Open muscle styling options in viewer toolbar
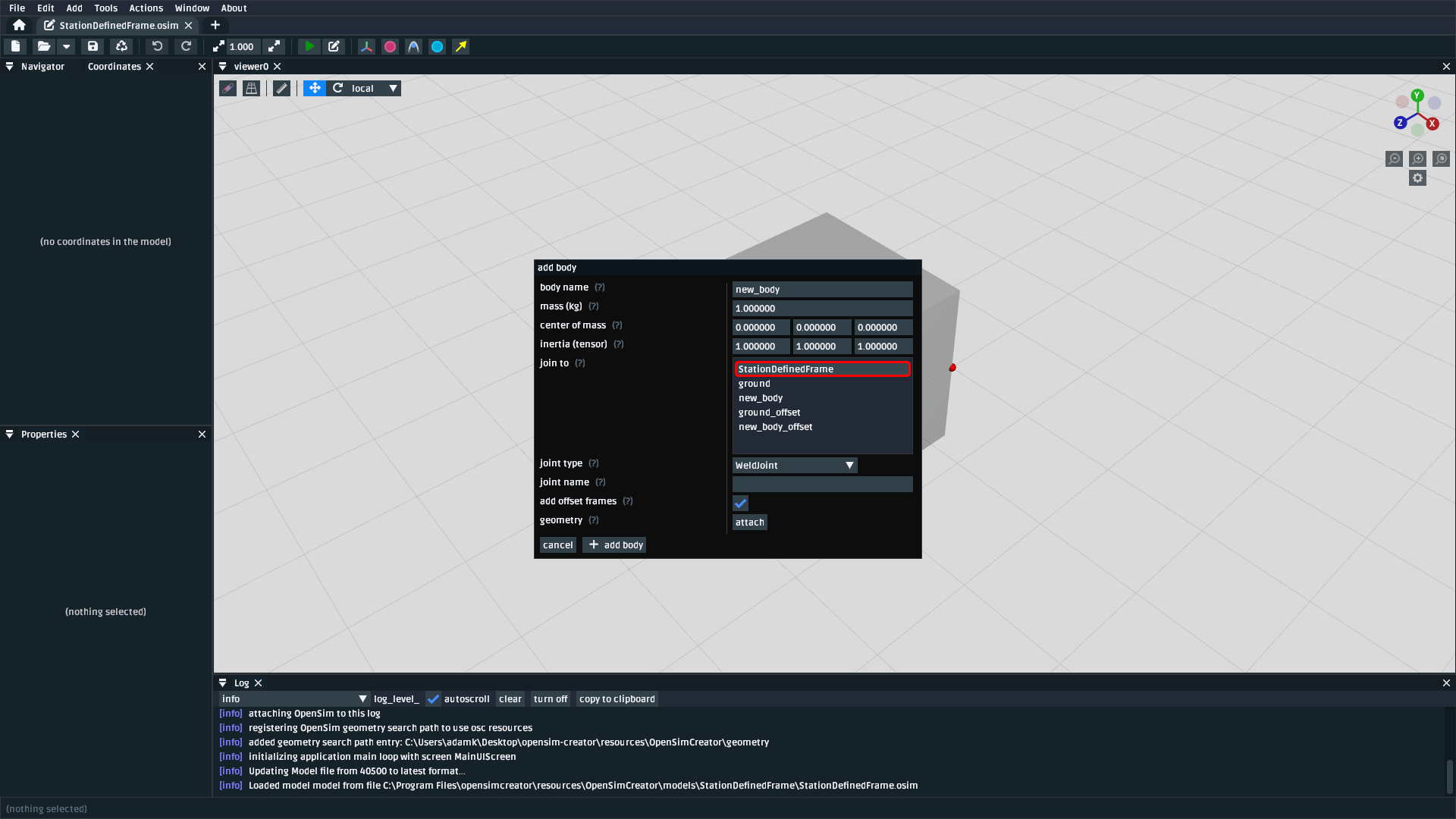 pyautogui.click(x=227, y=88)
